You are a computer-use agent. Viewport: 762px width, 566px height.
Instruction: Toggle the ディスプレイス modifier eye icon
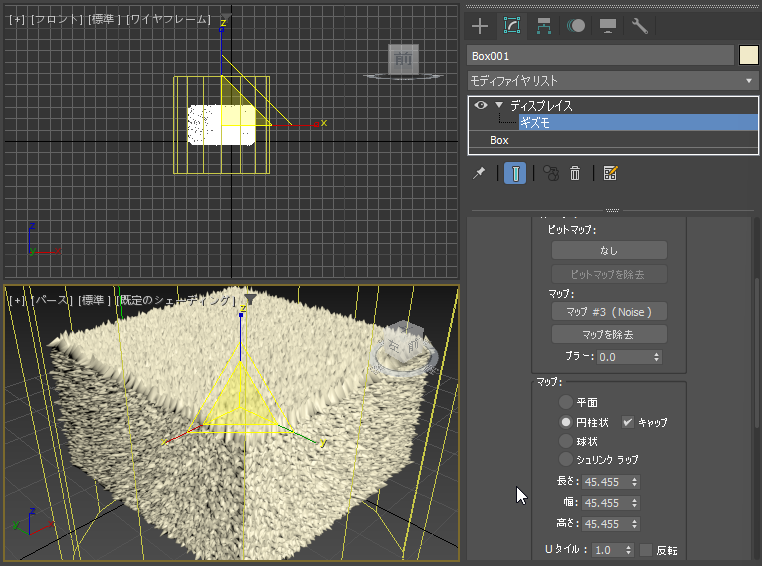481,105
